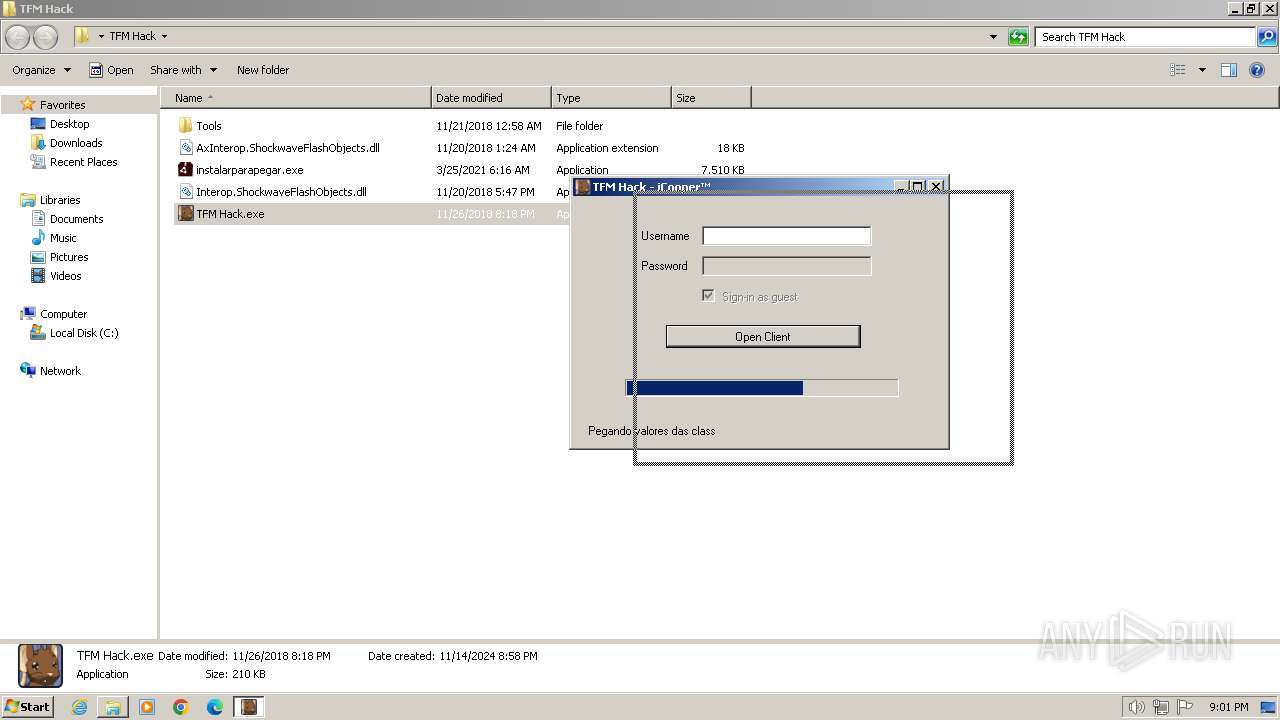Open Recent Places in Favorites
Screen dimensions: 1280x720
coord(83,162)
